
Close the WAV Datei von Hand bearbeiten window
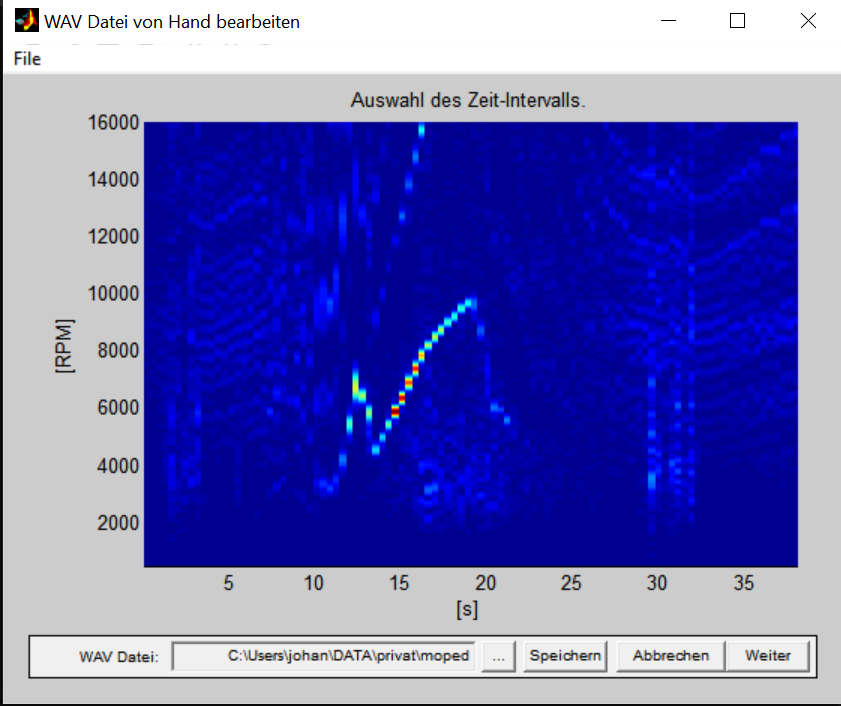808,21
